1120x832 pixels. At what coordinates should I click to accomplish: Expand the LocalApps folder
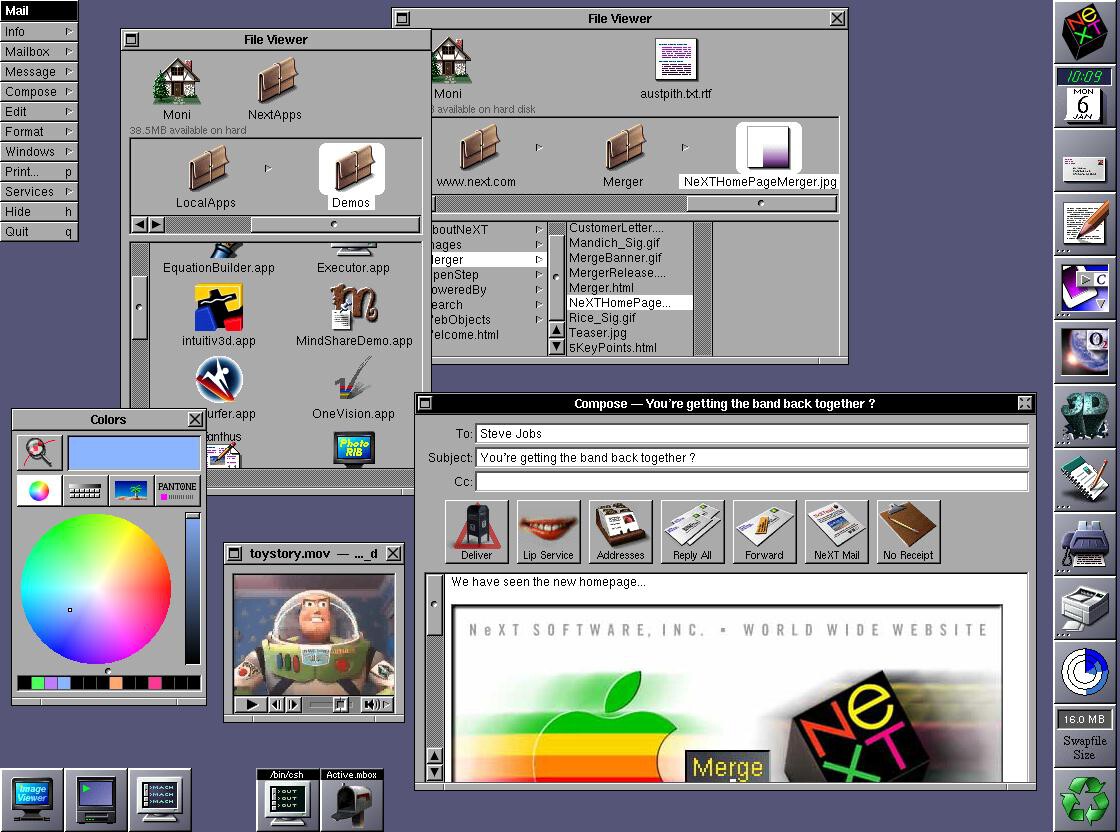tap(268, 170)
